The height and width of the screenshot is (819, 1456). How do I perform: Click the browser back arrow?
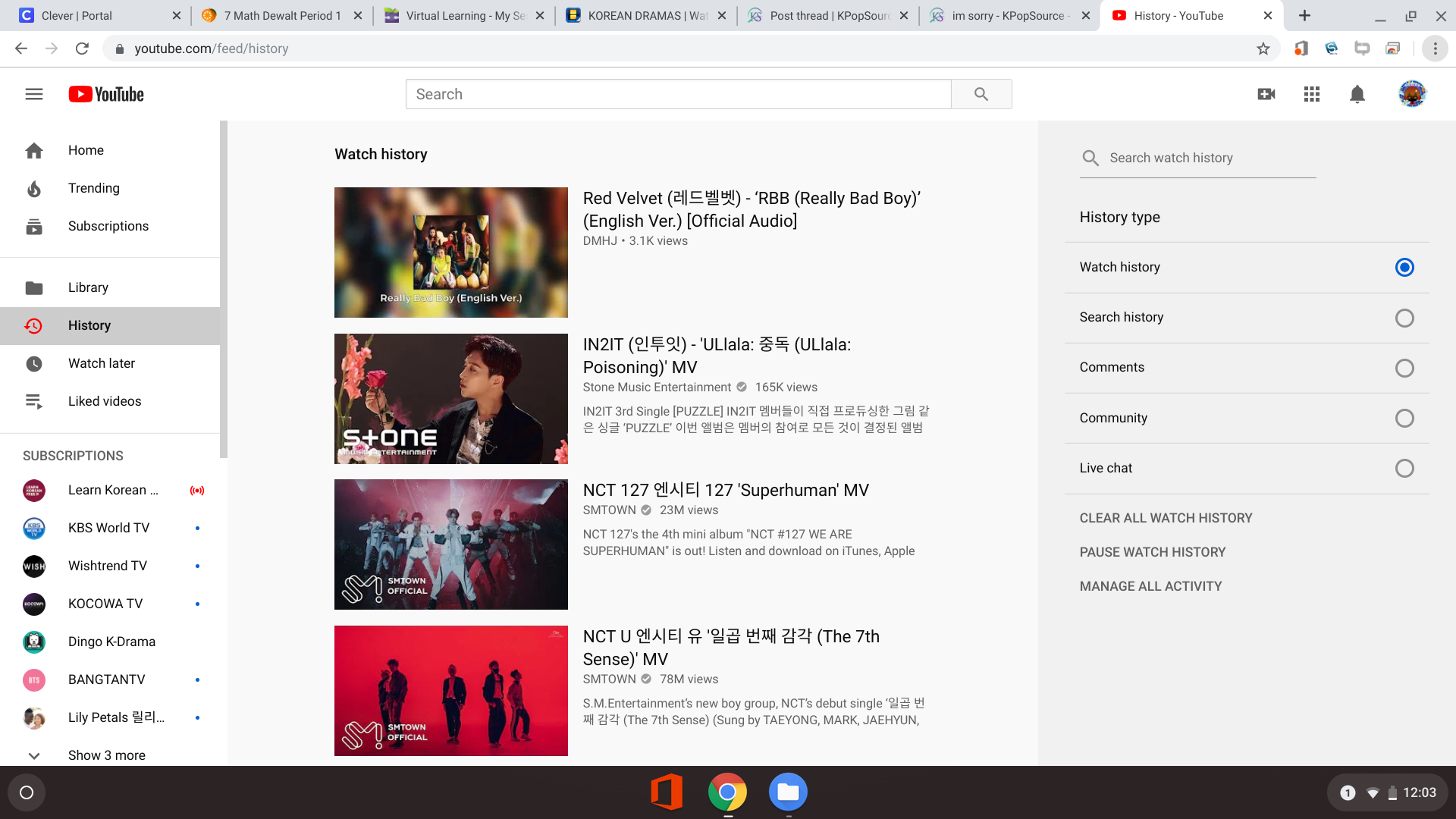[21, 49]
